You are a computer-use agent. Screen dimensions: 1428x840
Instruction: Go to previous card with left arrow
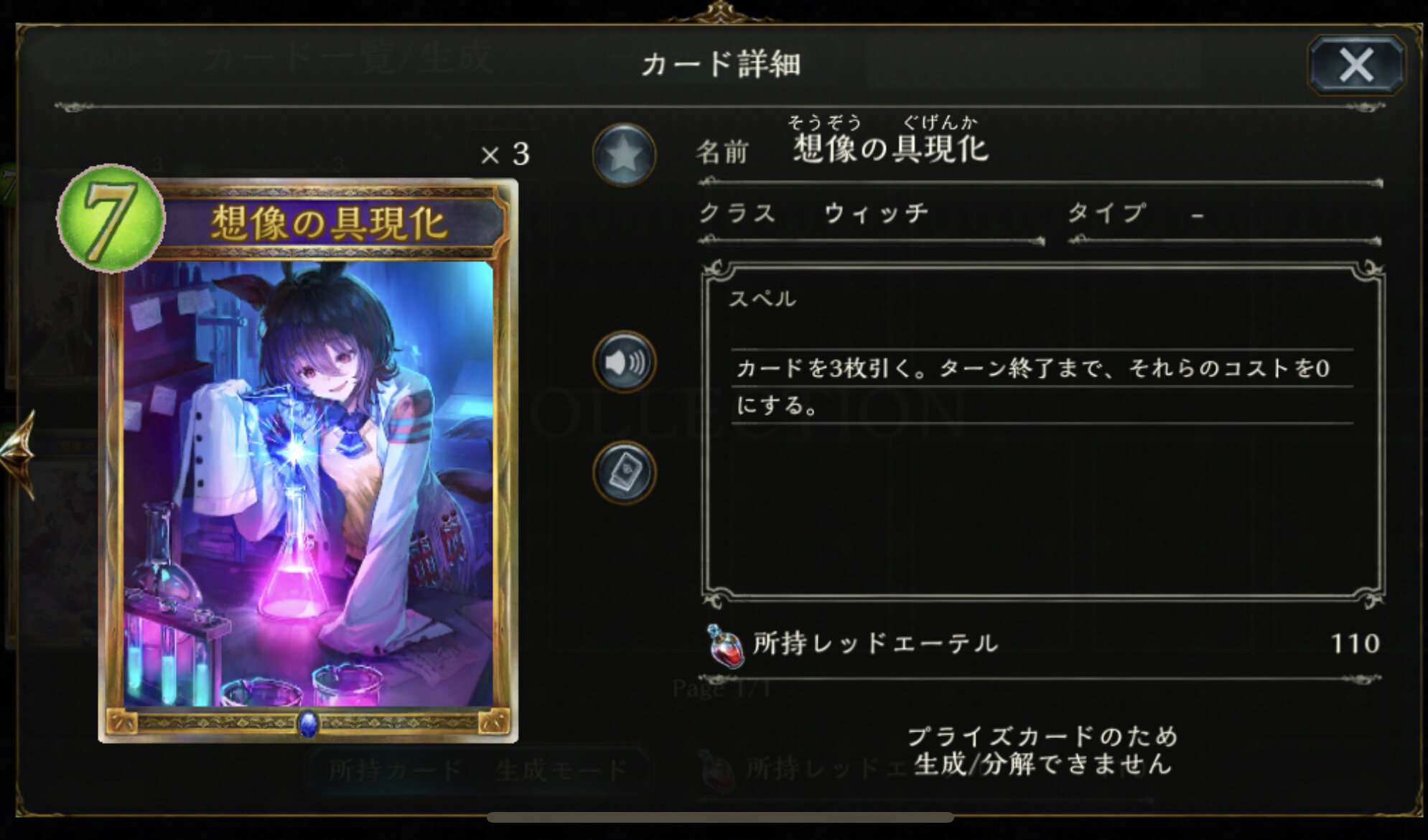pyautogui.click(x=17, y=454)
